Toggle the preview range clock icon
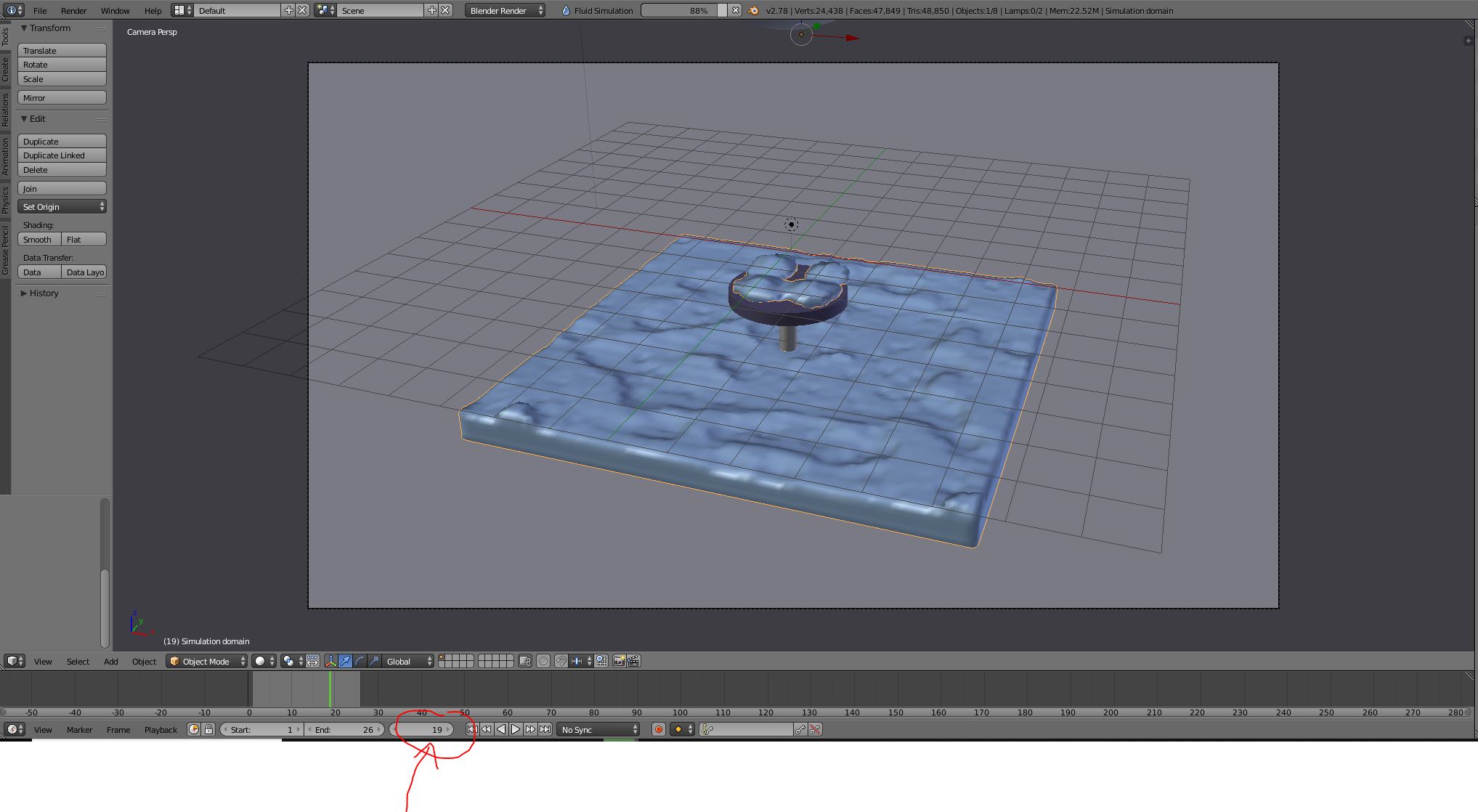 click(194, 729)
